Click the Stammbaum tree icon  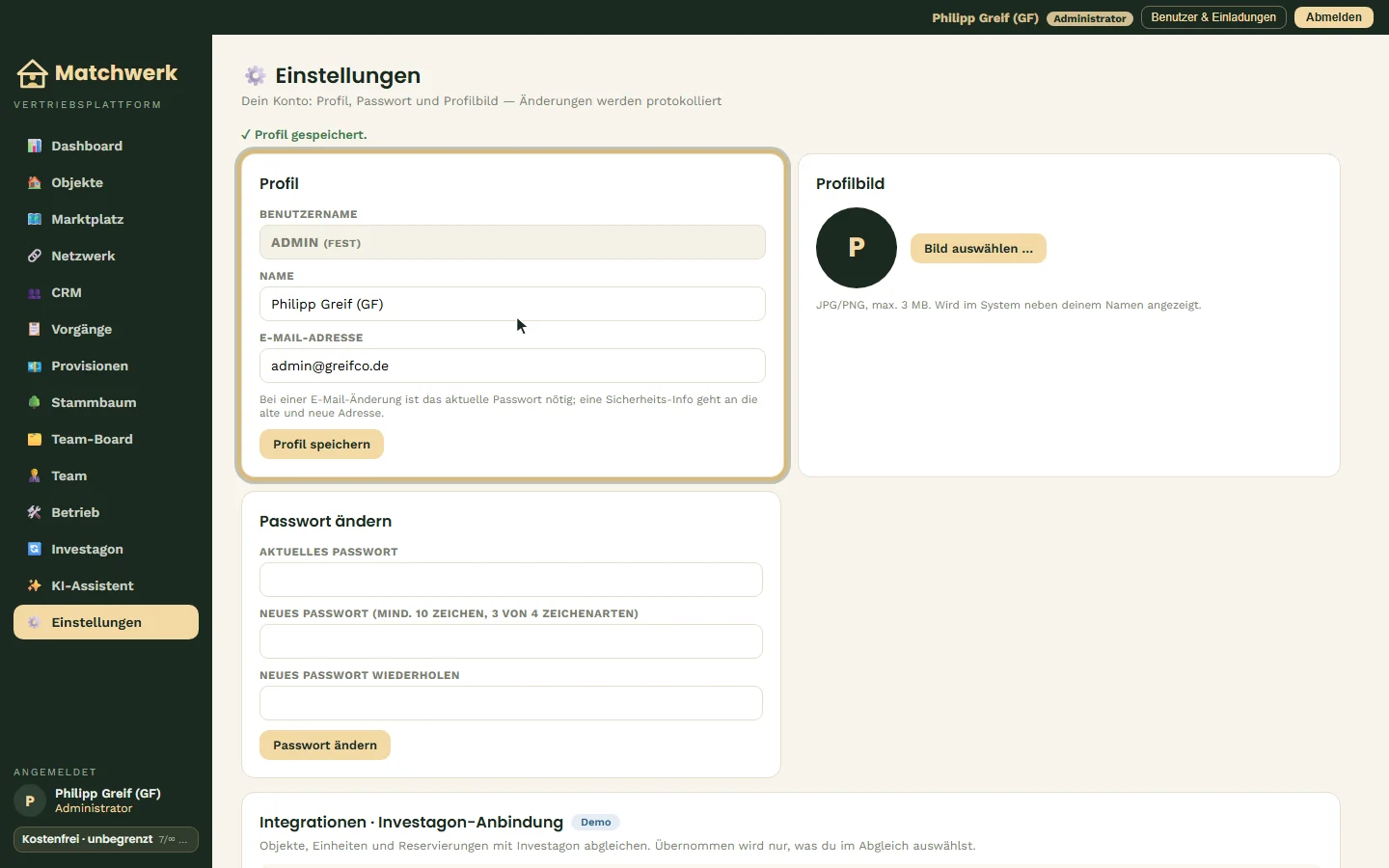[x=35, y=402]
